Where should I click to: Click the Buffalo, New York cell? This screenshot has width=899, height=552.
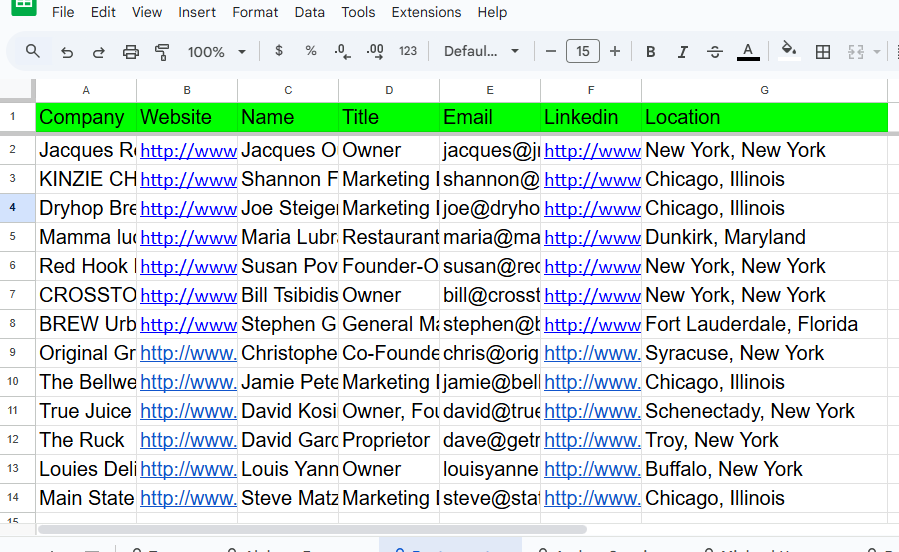(x=764, y=469)
